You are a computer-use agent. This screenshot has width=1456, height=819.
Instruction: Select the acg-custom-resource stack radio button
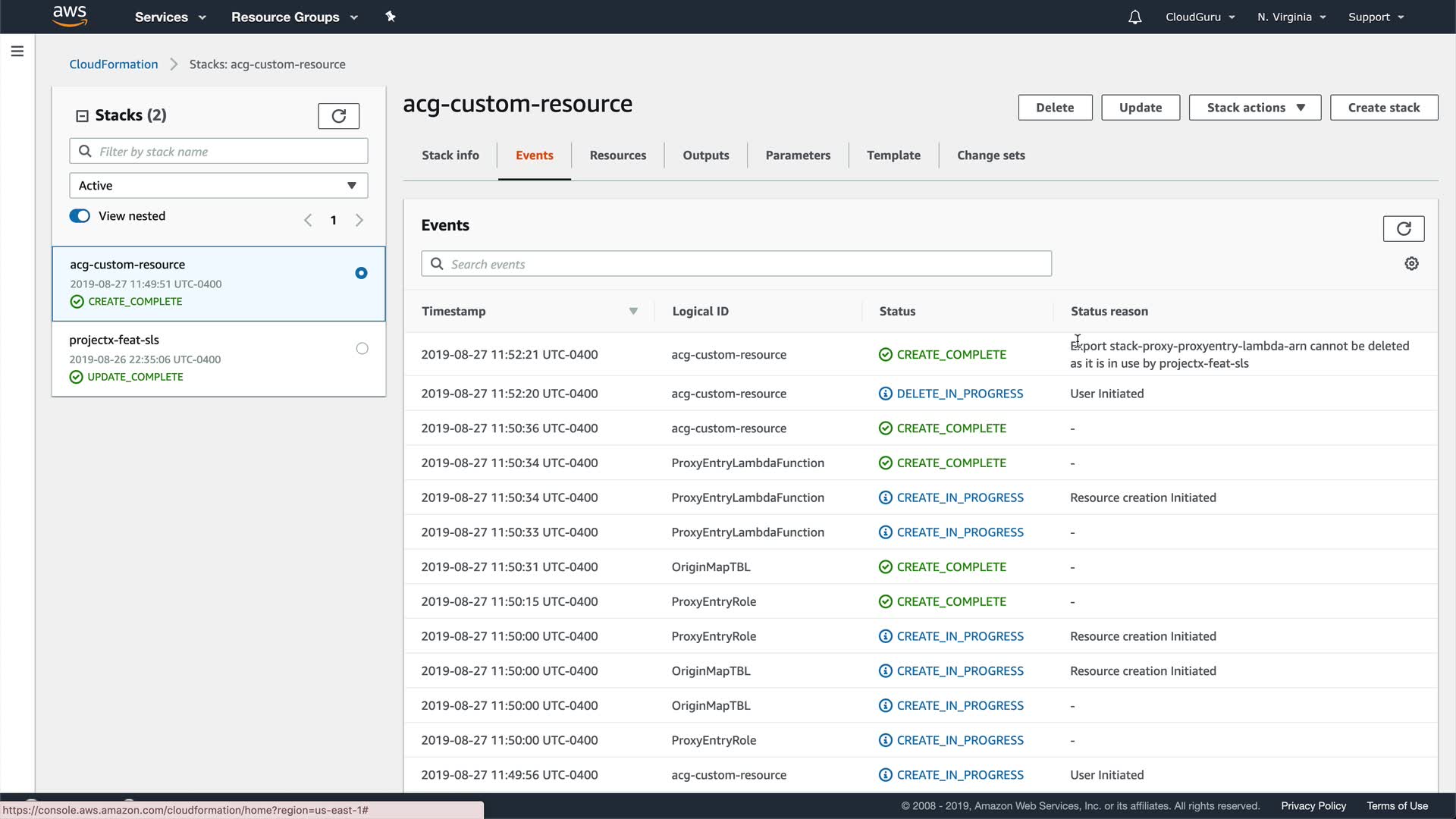pyautogui.click(x=361, y=273)
